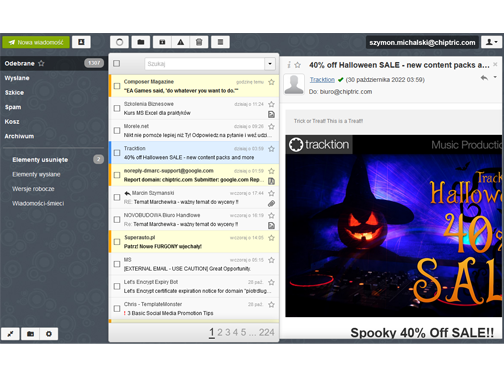The height and width of the screenshot is (374, 504).
Task: Open the Spam folder
Action: (13, 107)
